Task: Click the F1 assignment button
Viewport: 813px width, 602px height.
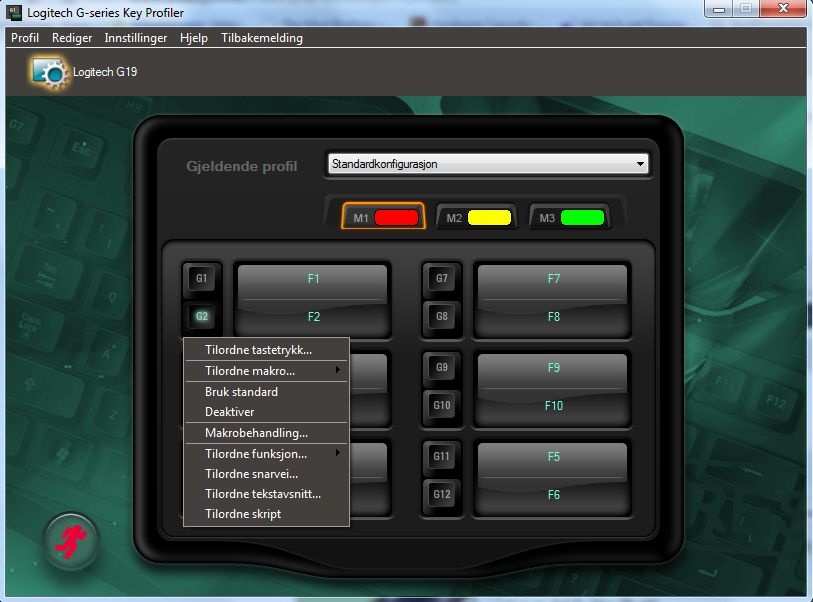Action: point(313,281)
